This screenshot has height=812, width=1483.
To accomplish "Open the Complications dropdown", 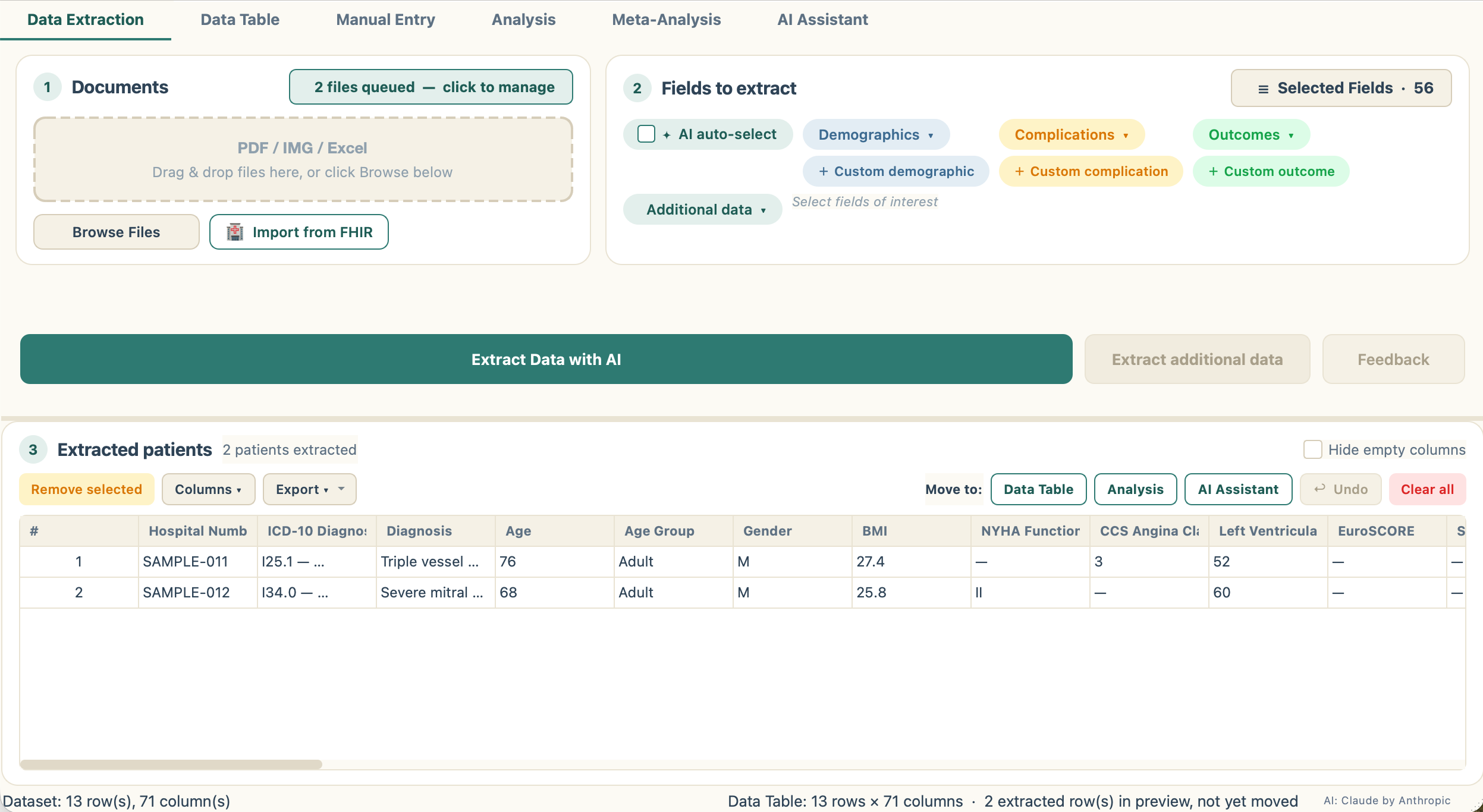I will [1072, 135].
